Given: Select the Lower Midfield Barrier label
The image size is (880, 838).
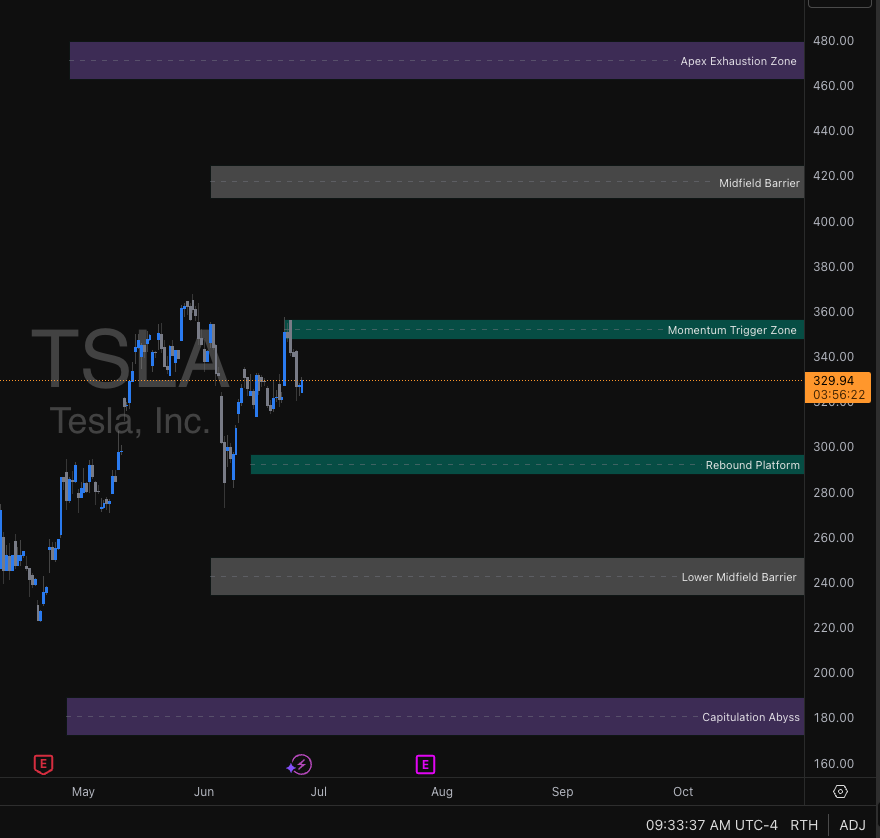Looking at the screenshot, I should (x=739, y=577).
